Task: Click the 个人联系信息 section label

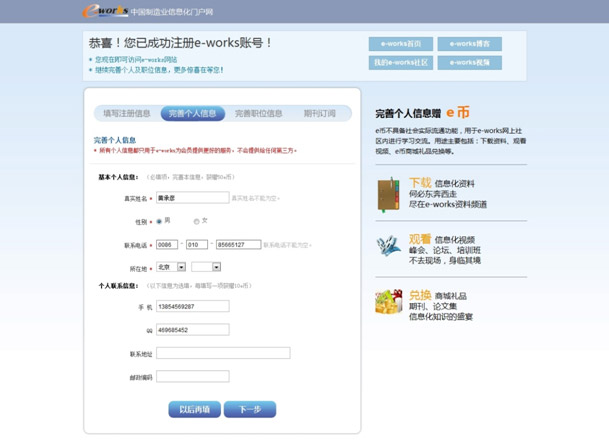Action: [x=118, y=286]
